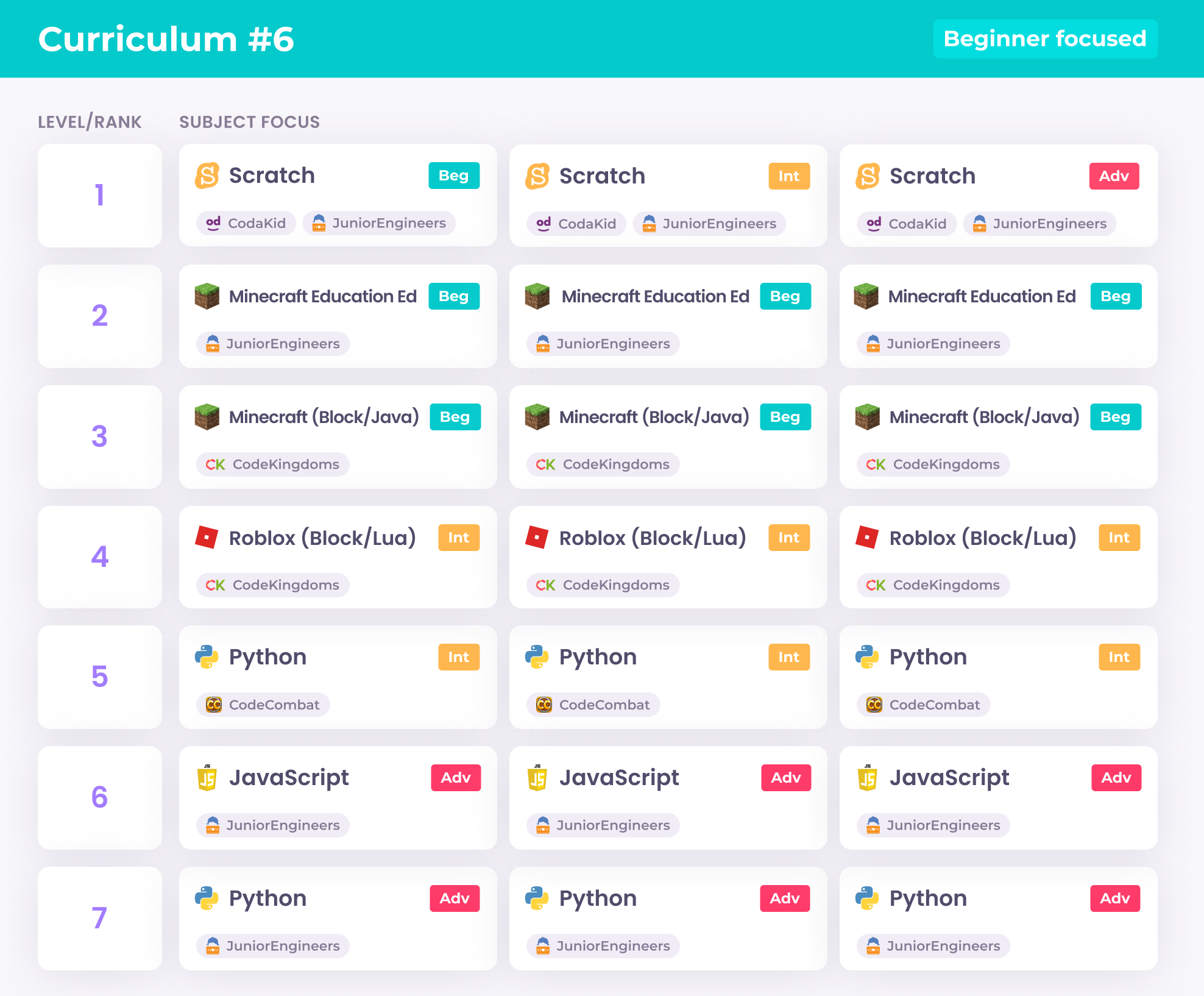1204x996 pixels.
Task: Click CodeCombat icon in level 5 first card
Action: tap(214, 705)
